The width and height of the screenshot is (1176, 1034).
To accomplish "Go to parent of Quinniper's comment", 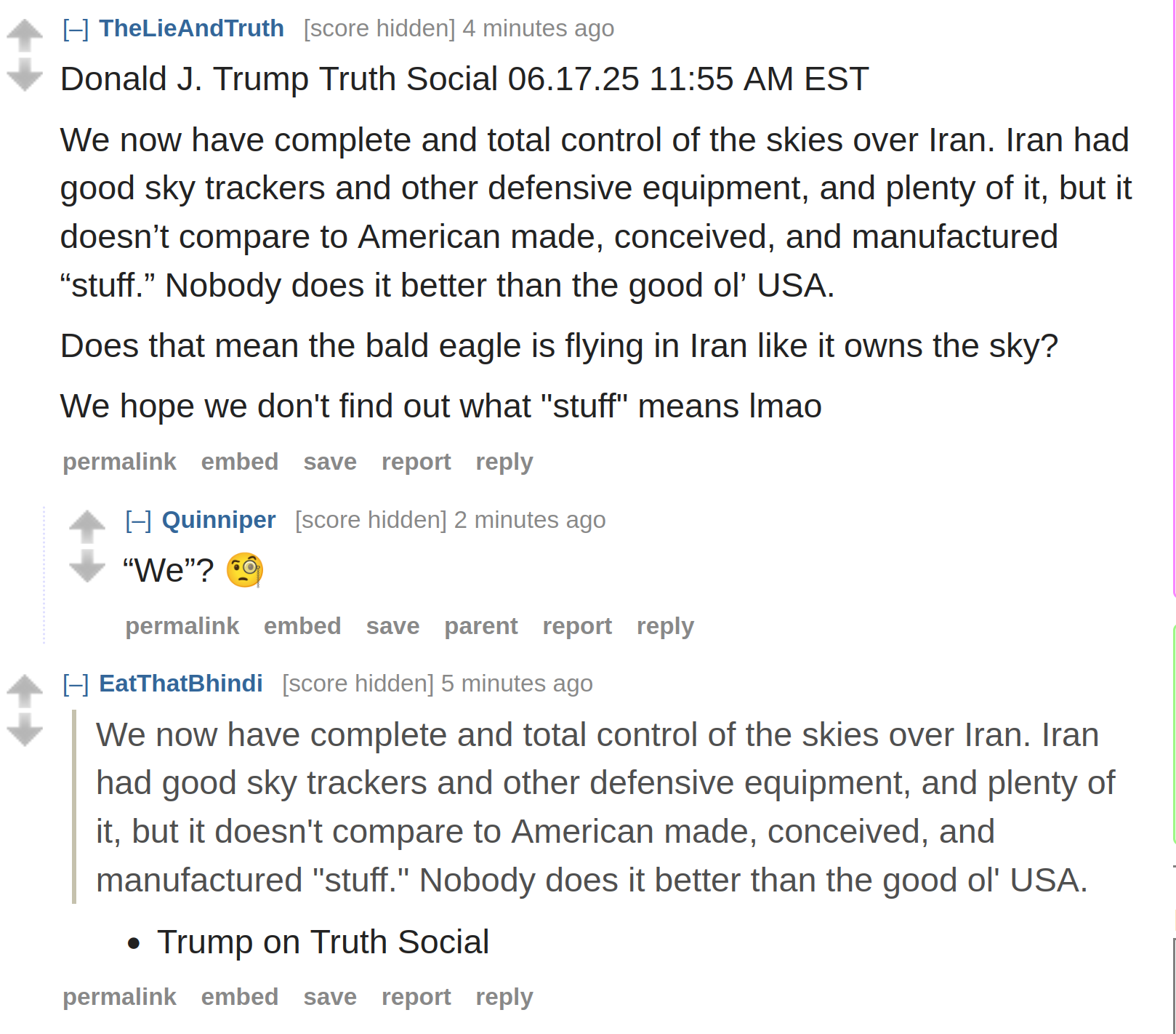I will click(x=481, y=626).
